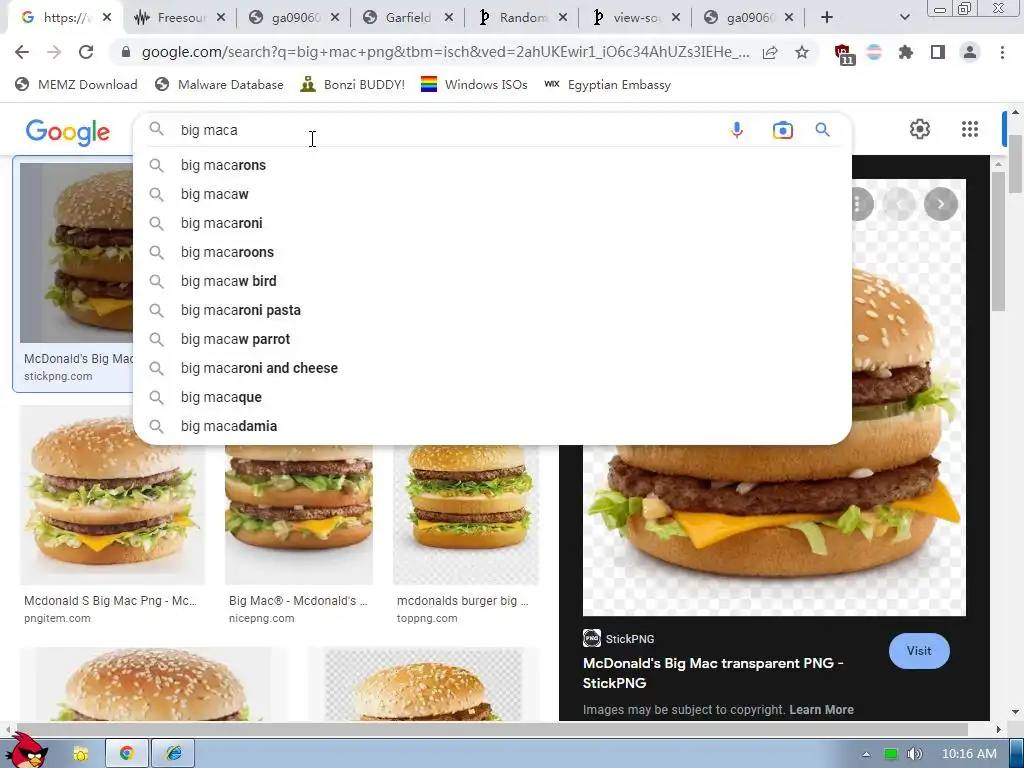Choose suggestion 'big macaque'
Screen dimensions: 1024x768
(492, 397)
